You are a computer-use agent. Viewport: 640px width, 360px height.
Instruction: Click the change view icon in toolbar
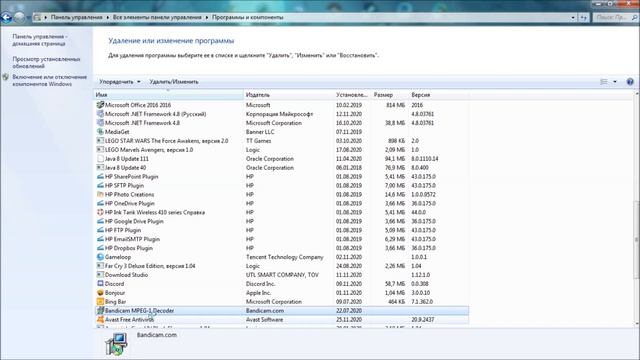(x=604, y=82)
